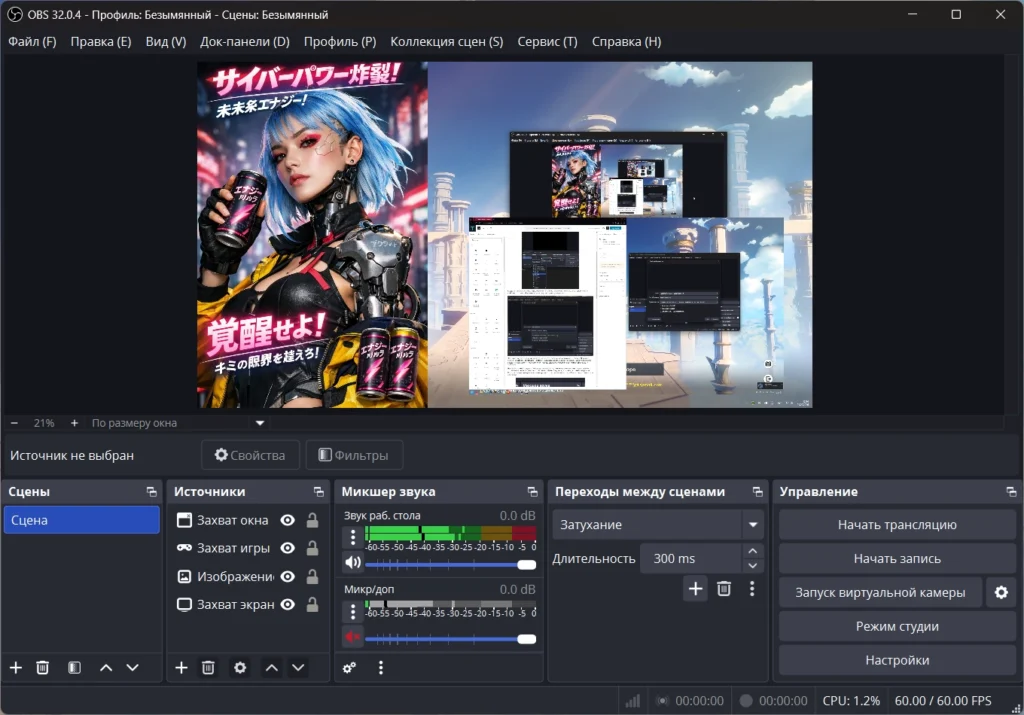Image resolution: width=1024 pixels, height=715 pixels.
Task: Lock the Захват игры source
Action: 312,548
